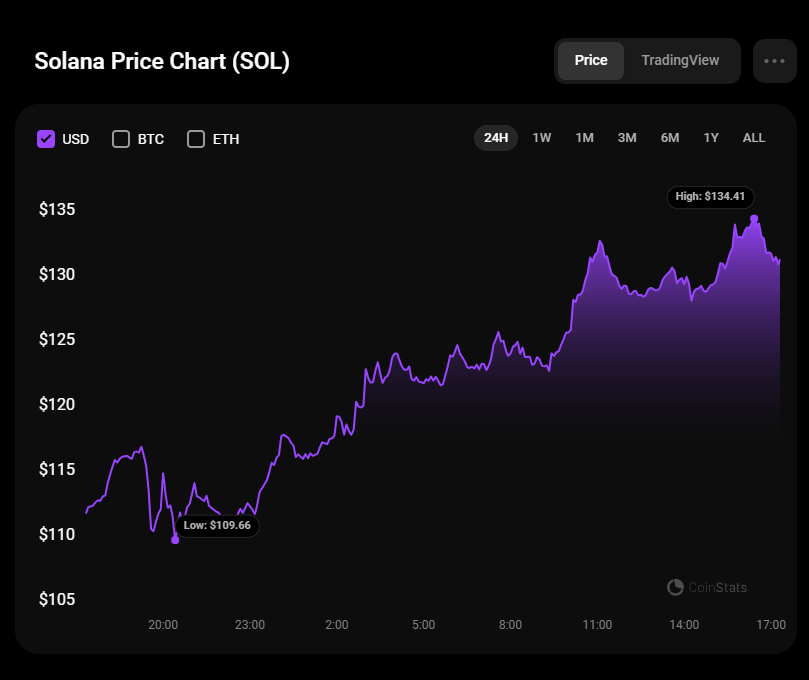The width and height of the screenshot is (809, 680).
Task: Click the purple low point dot
Action: [175, 540]
